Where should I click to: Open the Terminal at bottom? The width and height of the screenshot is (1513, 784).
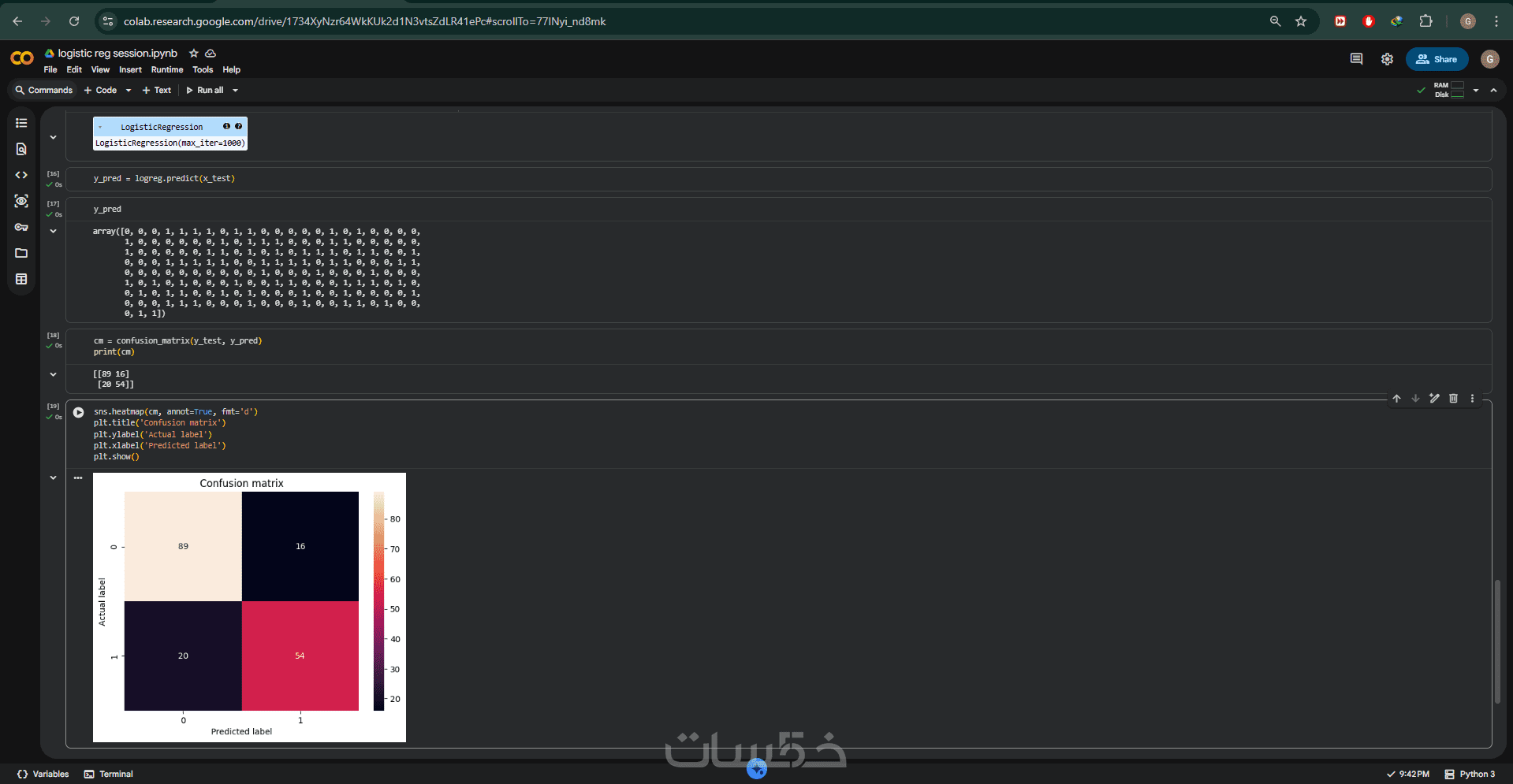coord(109,775)
